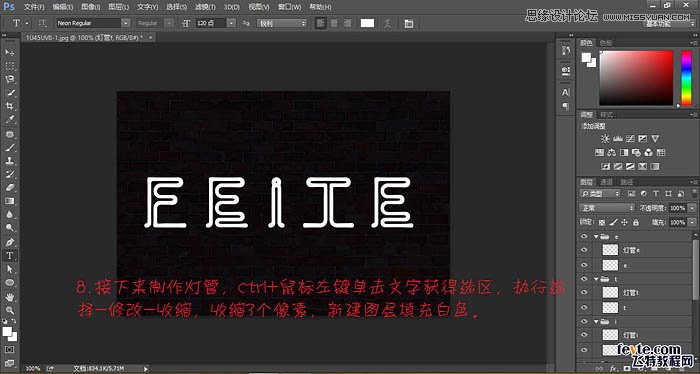Image resolution: width=700 pixels, height=374 pixels.
Task: Open the 选择(S) menu
Action: 176,7
